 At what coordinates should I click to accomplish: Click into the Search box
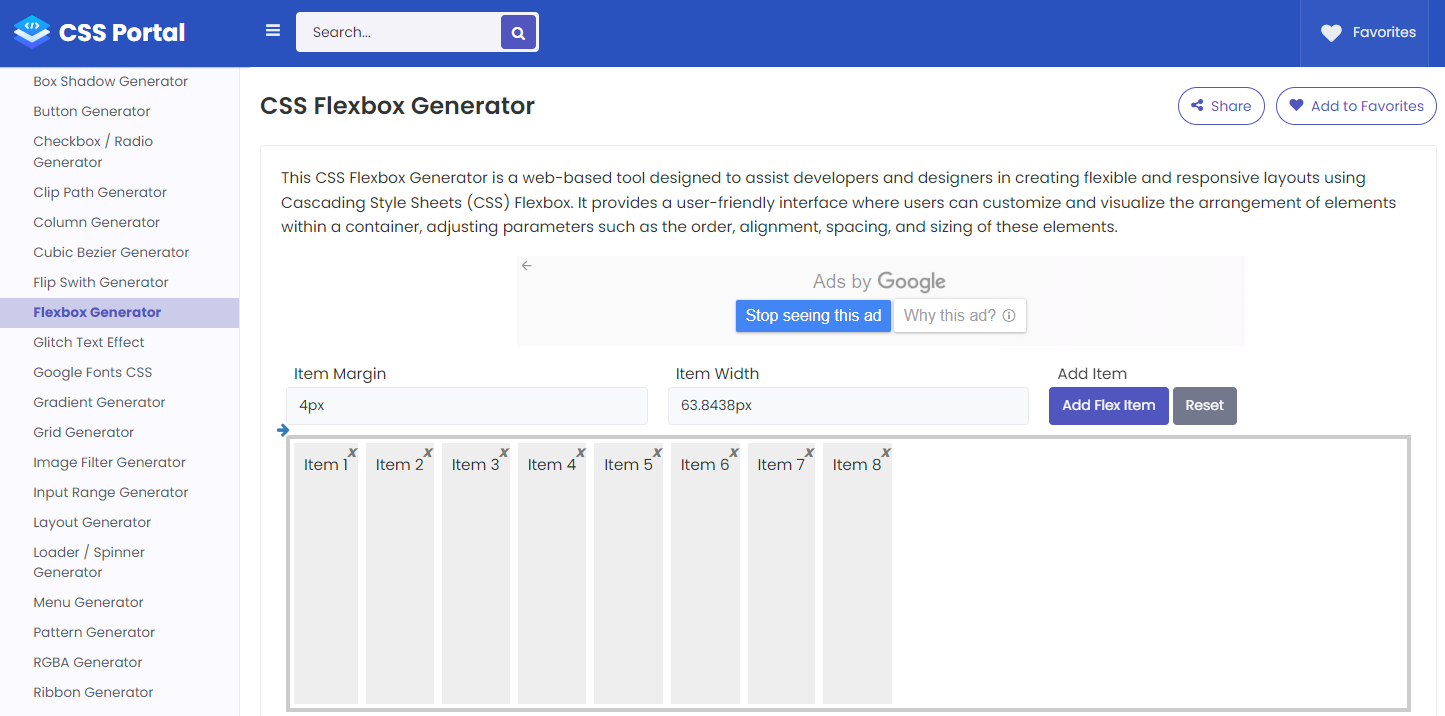click(x=400, y=32)
